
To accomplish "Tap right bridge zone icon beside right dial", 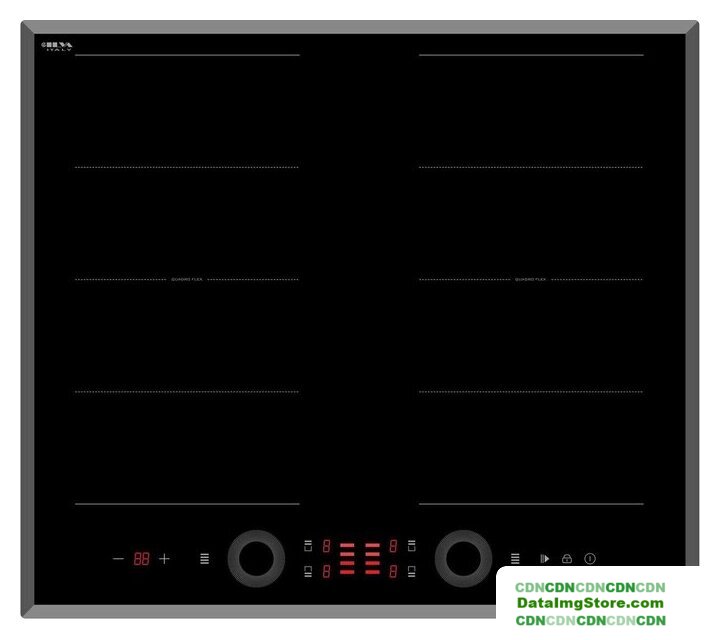I will coord(515,559).
